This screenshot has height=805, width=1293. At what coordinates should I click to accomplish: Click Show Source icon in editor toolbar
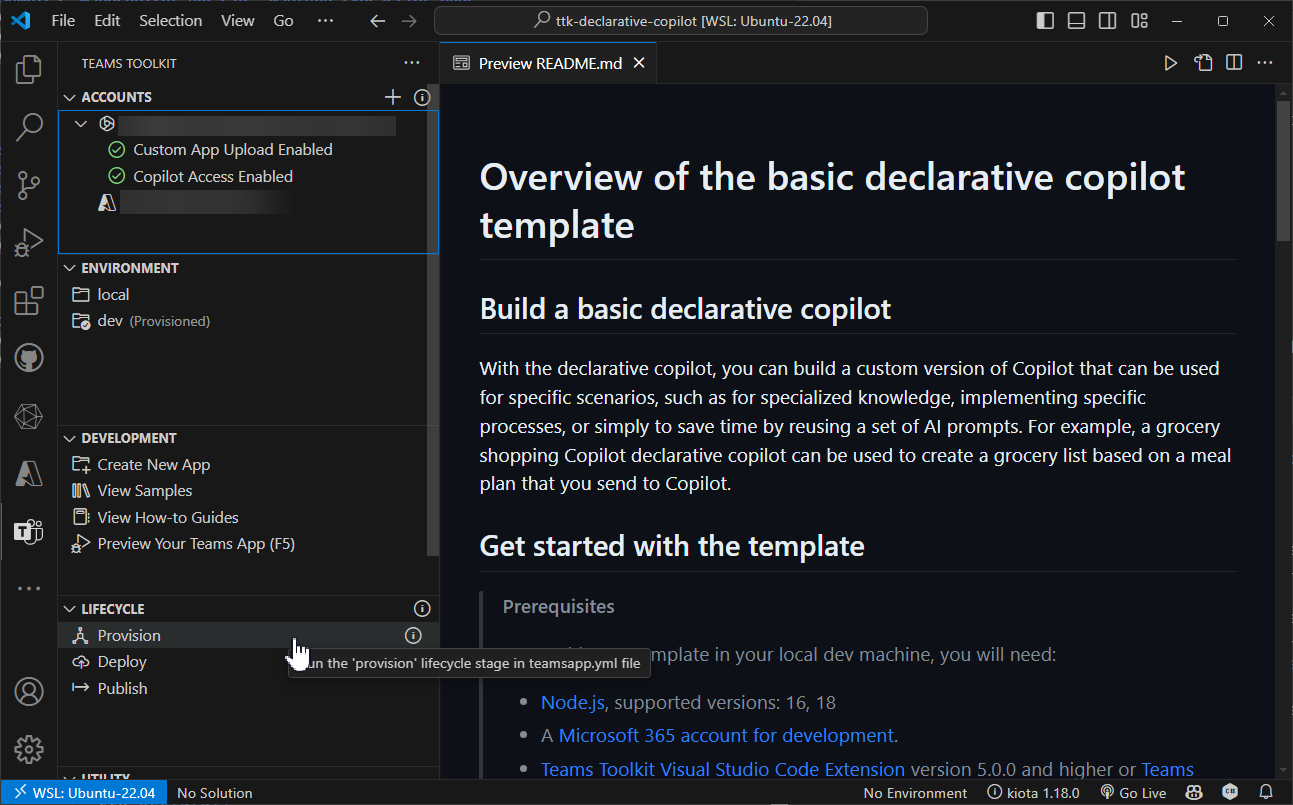(1203, 63)
